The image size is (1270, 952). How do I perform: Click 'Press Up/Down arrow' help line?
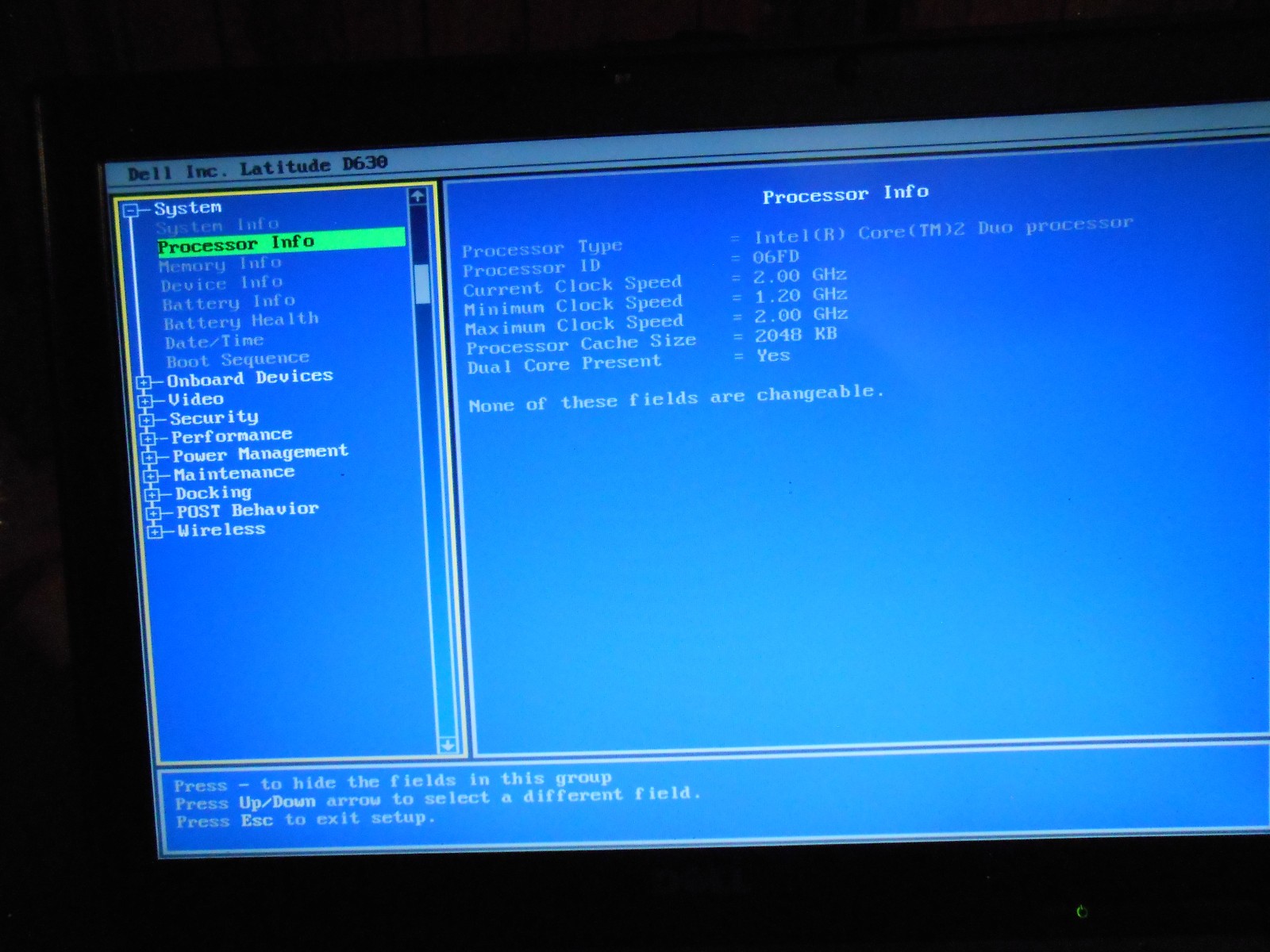(438, 799)
